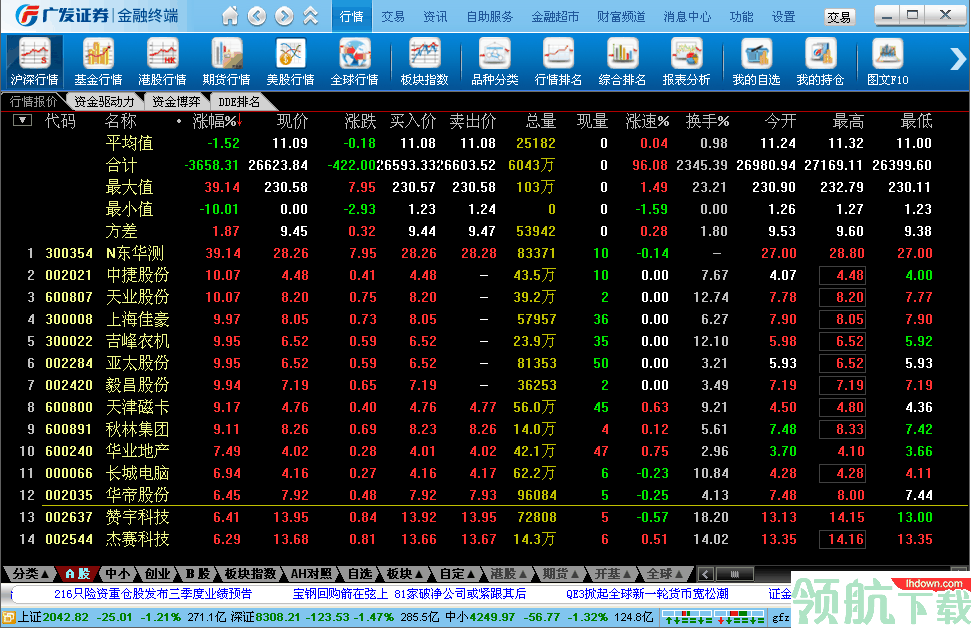
Task: Open news link QE3掀起全球新一轮货币宽松潮
Action: 647,594
